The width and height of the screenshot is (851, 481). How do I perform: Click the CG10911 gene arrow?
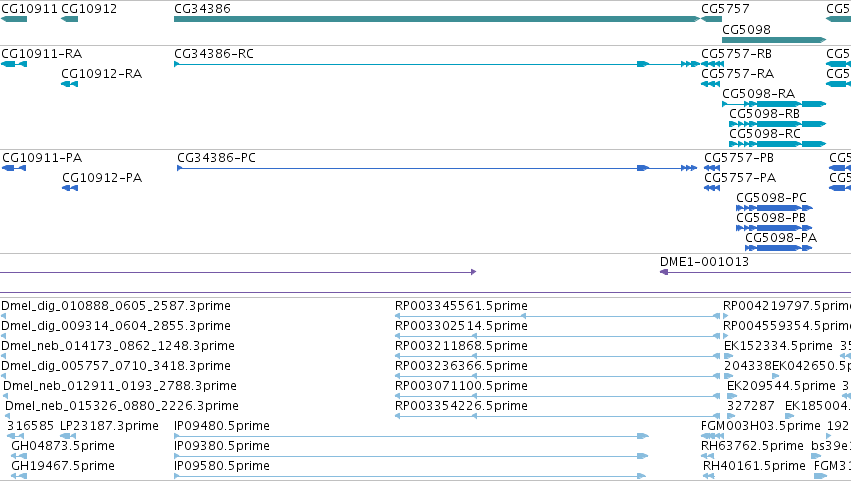(14, 19)
